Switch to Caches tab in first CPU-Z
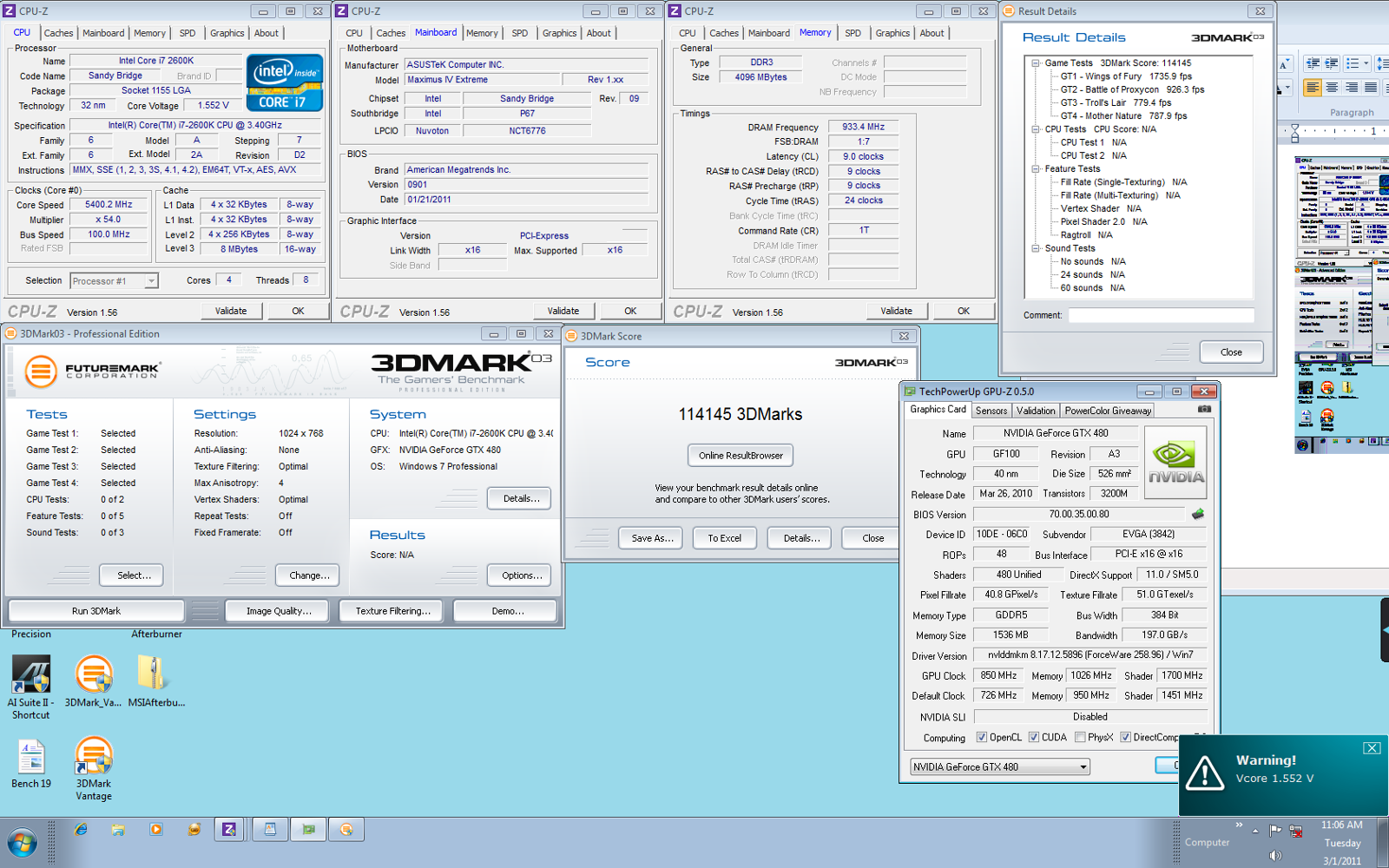 coord(58,33)
